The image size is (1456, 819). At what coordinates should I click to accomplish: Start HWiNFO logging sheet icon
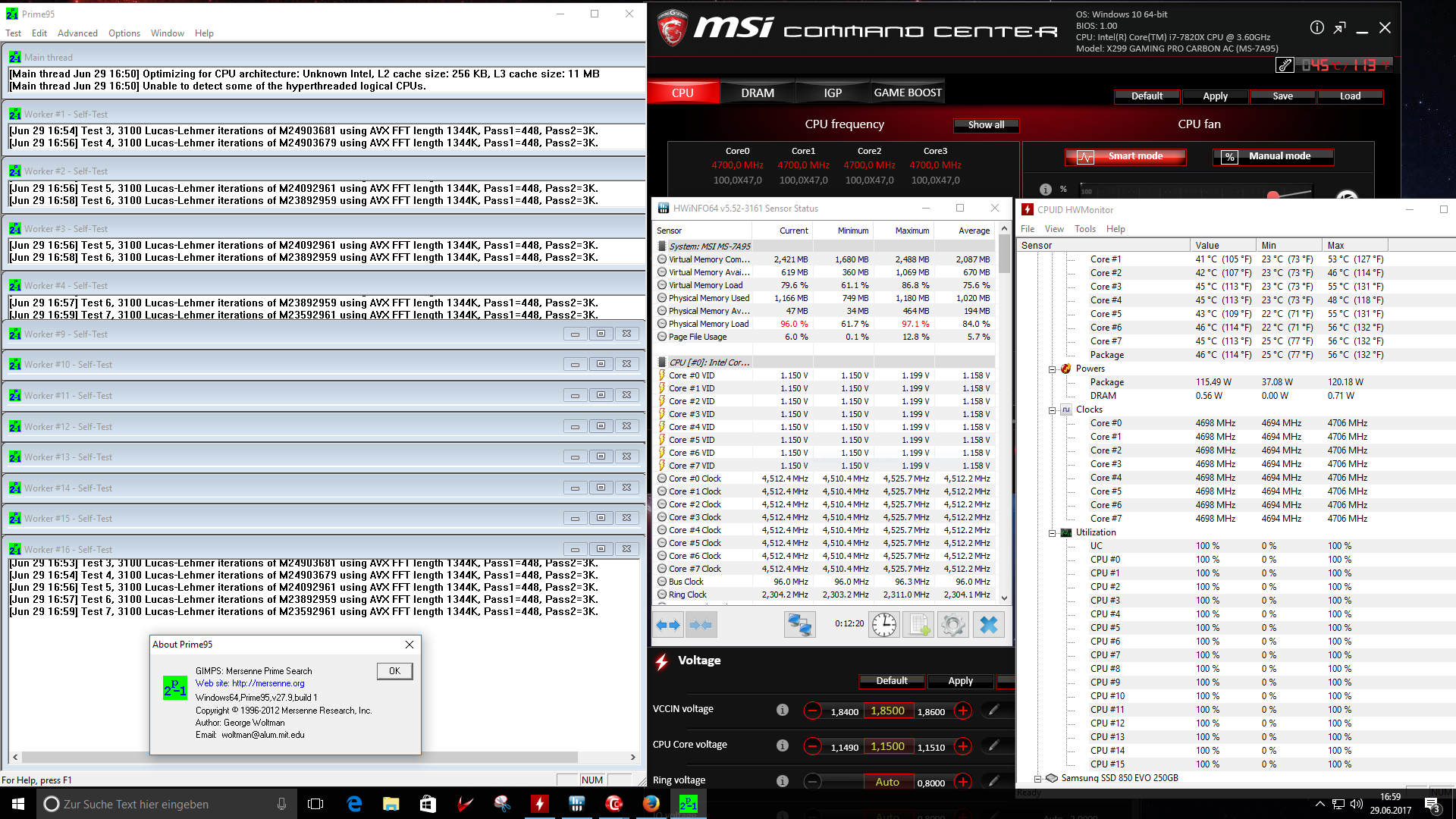pyautogui.click(x=918, y=625)
